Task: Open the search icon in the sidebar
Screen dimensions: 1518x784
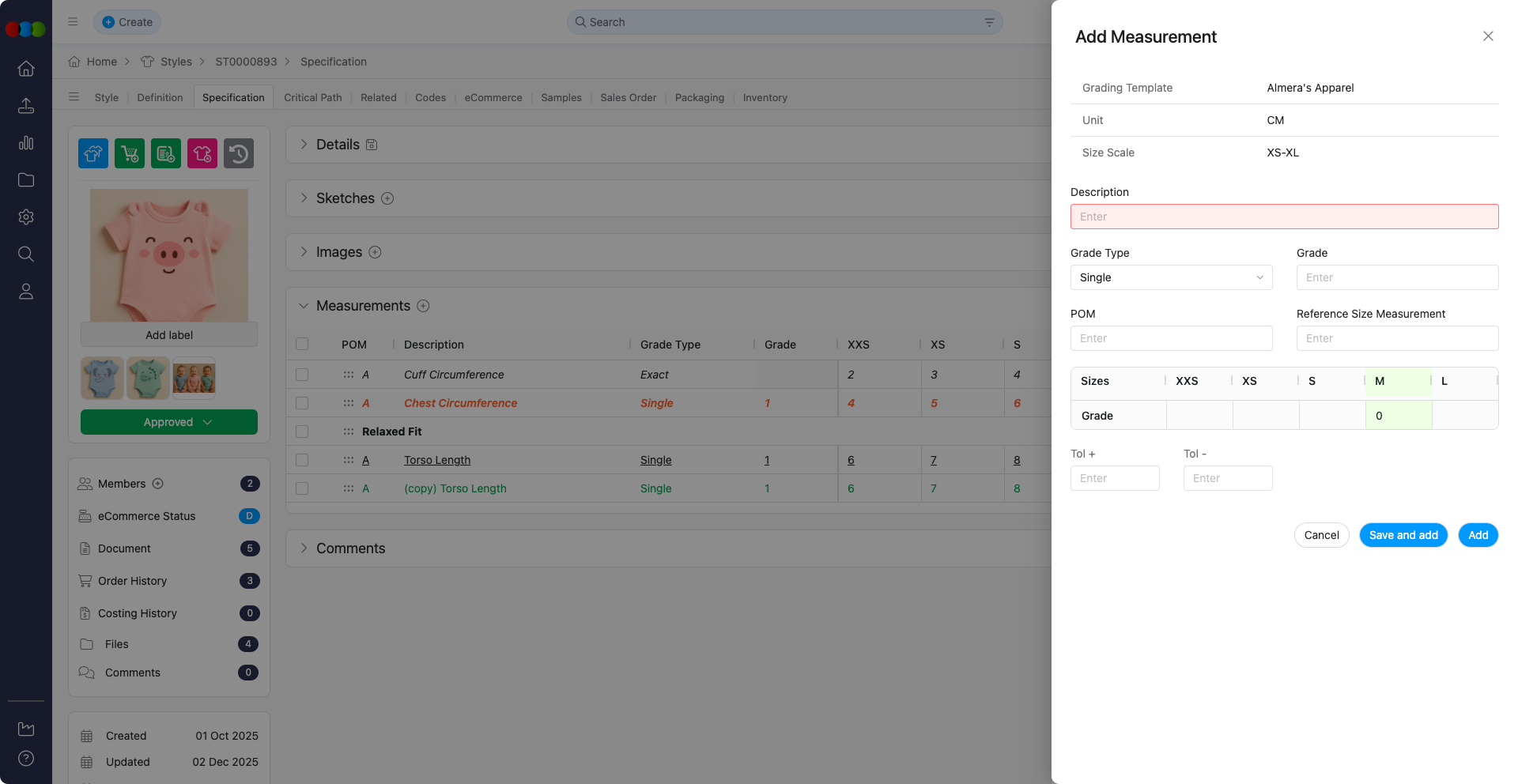Action: [26, 254]
